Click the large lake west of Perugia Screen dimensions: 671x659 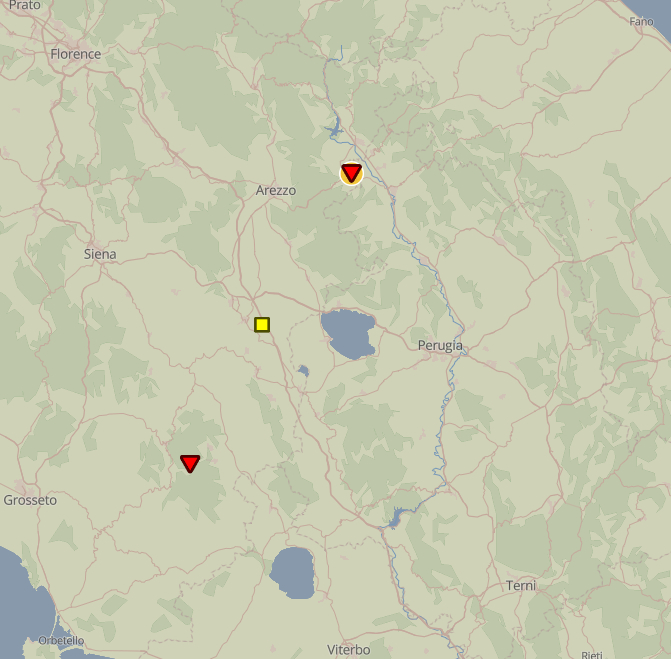348,335
